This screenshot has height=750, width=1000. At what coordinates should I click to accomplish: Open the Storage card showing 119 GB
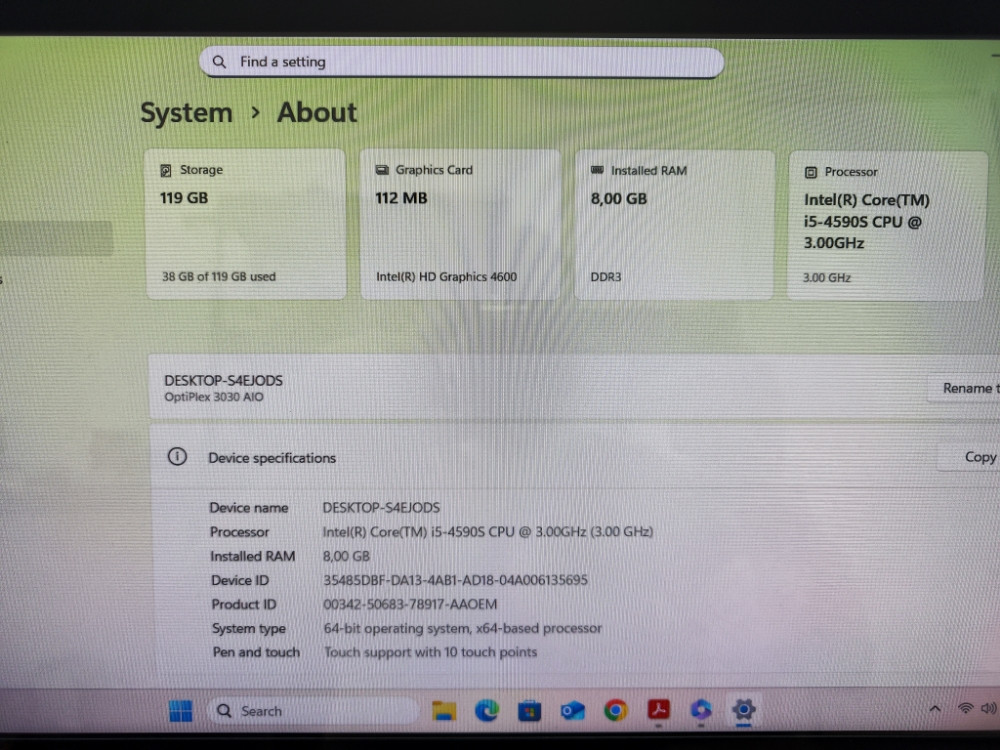[246, 224]
